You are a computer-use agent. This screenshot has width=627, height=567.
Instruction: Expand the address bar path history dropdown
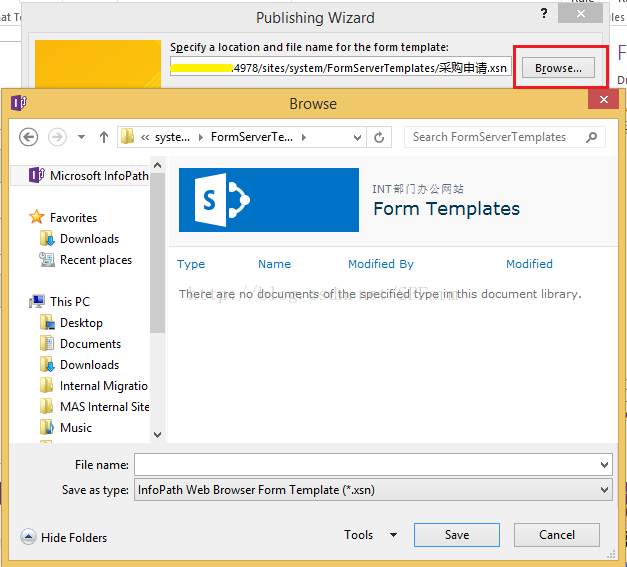pyautogui.click(x=357, y=138)
